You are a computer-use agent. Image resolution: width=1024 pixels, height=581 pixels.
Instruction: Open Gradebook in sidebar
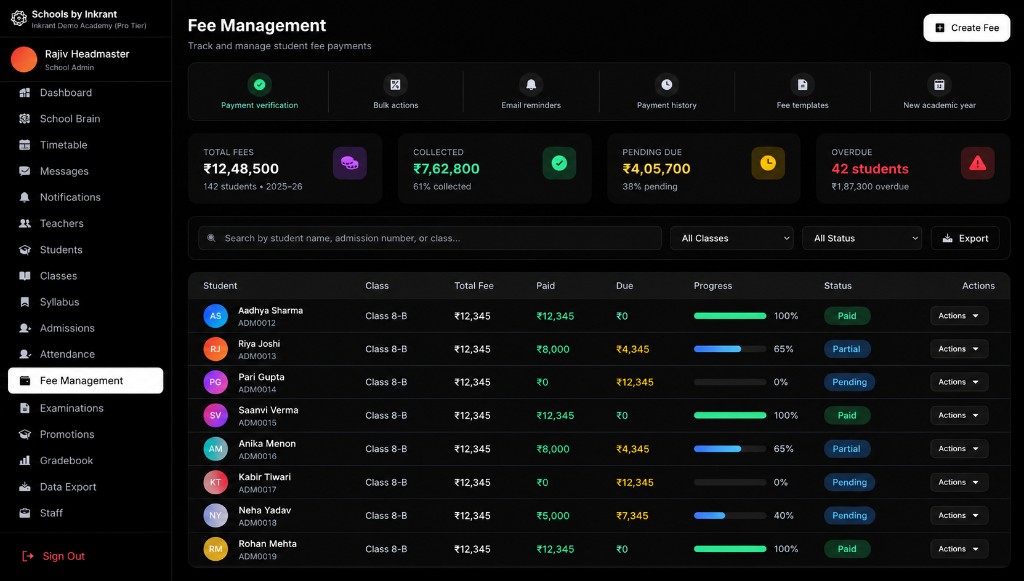(x=86, y=460)
